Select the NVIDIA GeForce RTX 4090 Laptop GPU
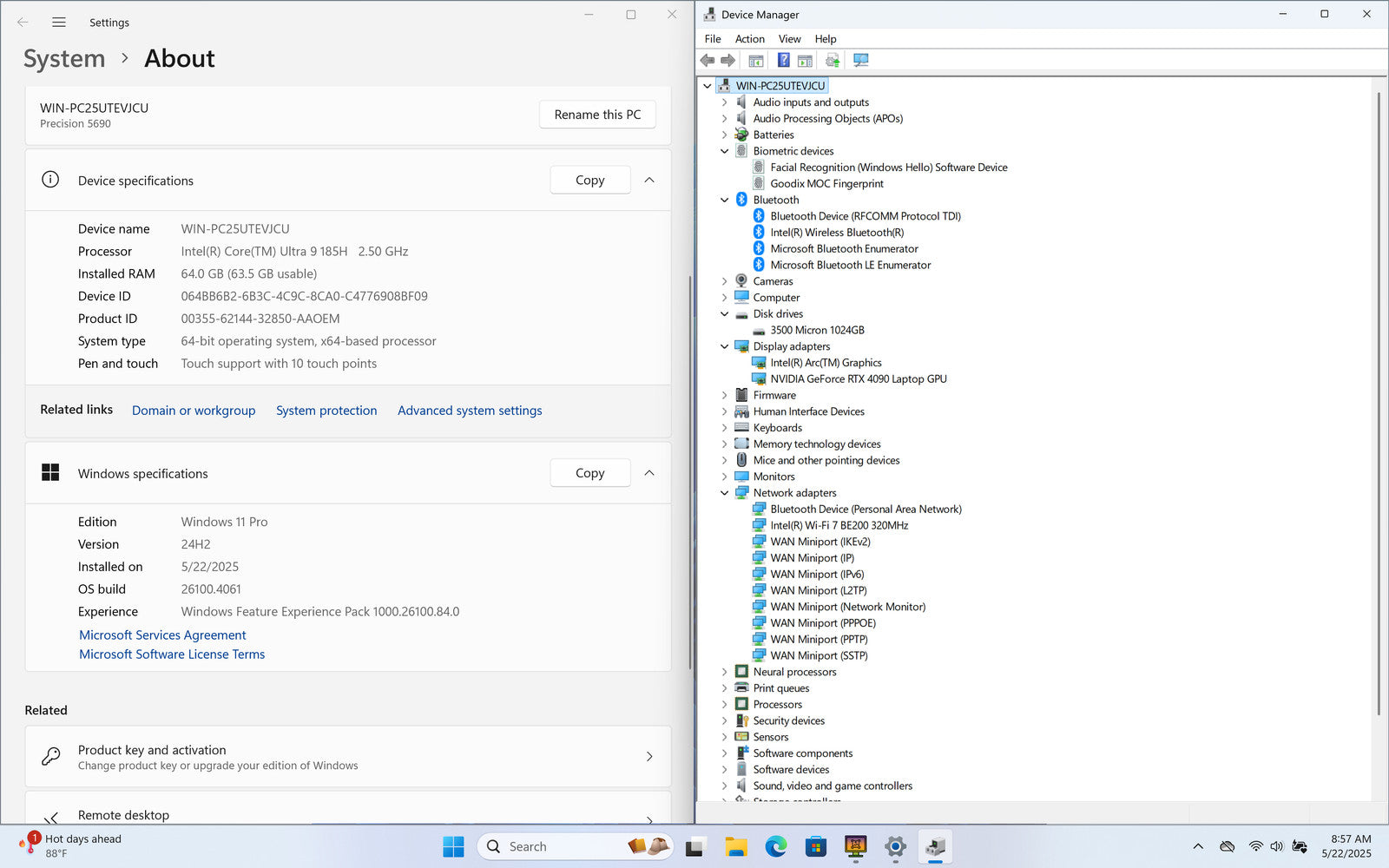Screen dimensions: 1389x868 click(x=859, y=379)
